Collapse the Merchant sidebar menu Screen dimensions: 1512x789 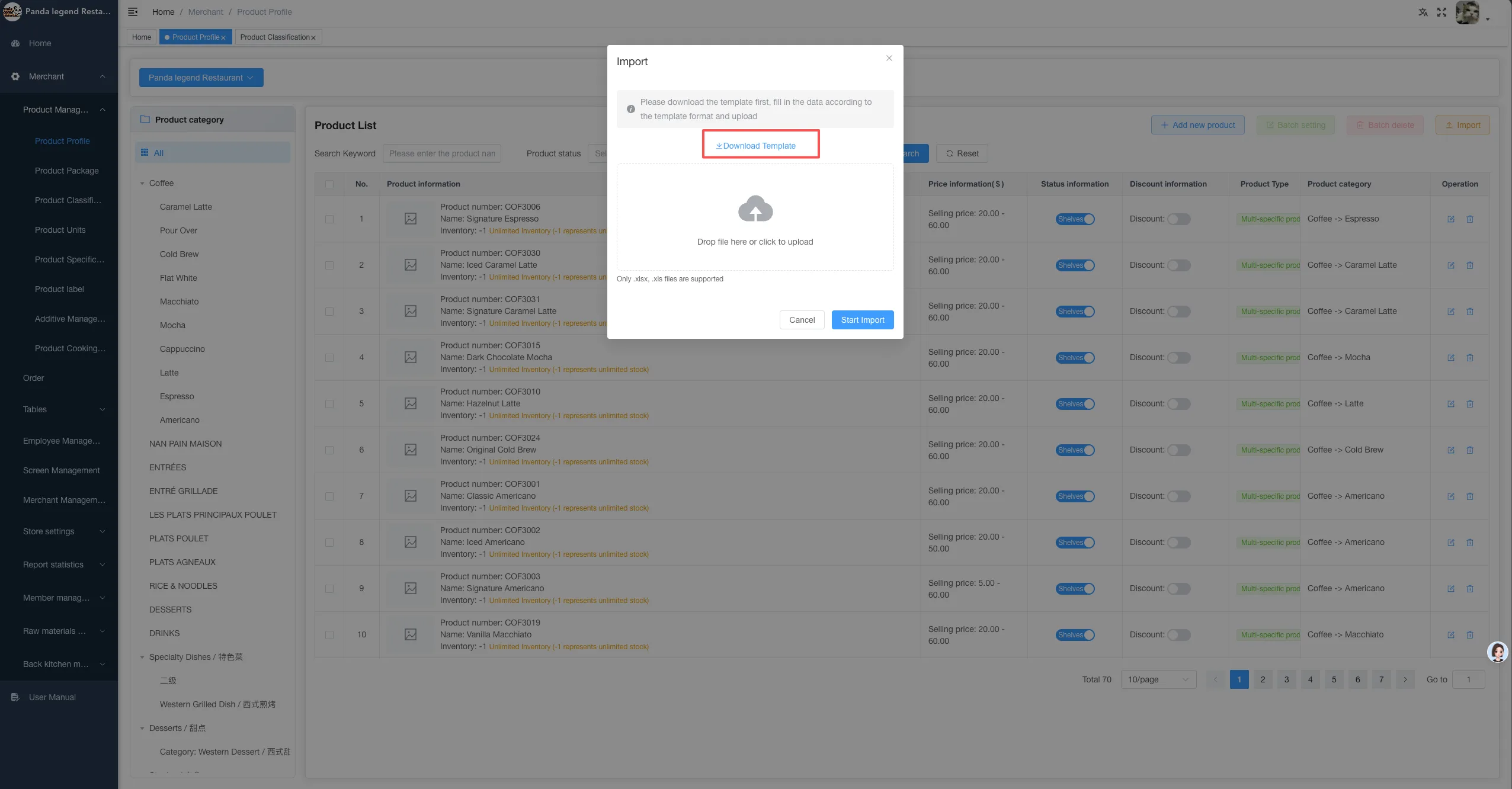click(59, 76)
